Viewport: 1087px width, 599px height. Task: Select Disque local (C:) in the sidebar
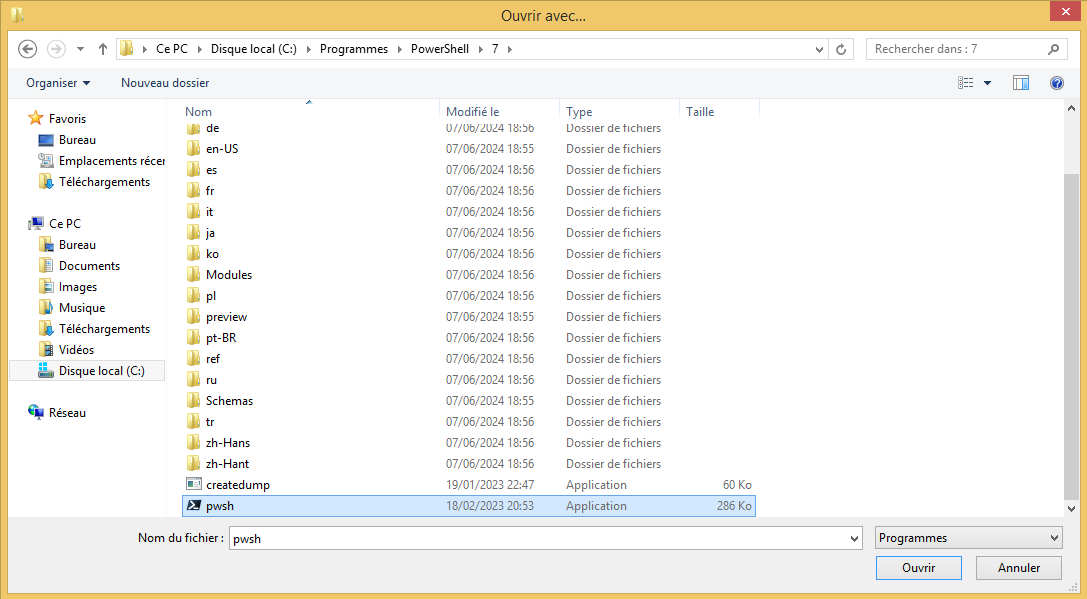101,371
